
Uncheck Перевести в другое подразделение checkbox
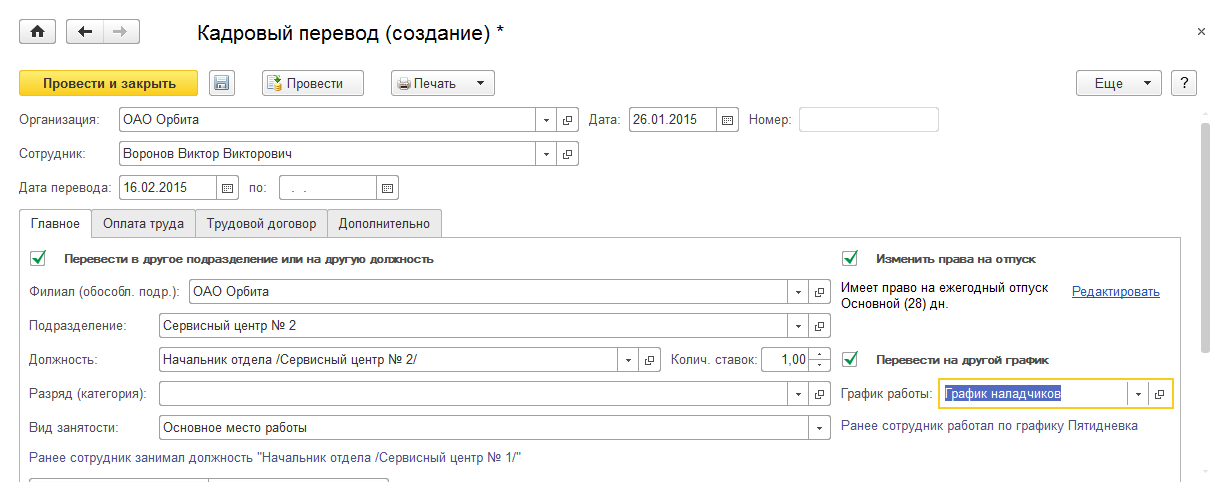[x=39, y=258]
